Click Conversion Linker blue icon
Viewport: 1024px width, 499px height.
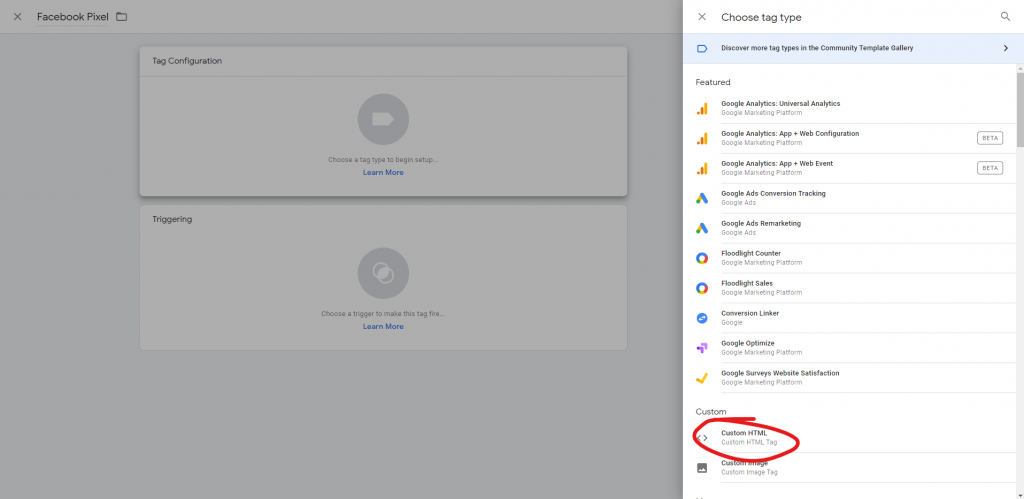point(702,318)
